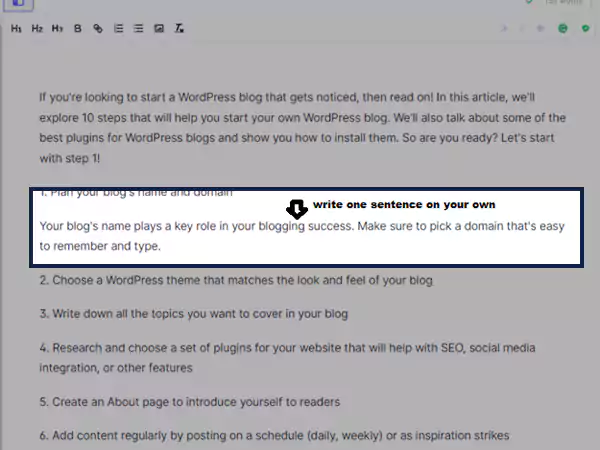The image size is (600, 450).
Task: Click the line "to remember and type."
Action: click(x=100, y=246)
